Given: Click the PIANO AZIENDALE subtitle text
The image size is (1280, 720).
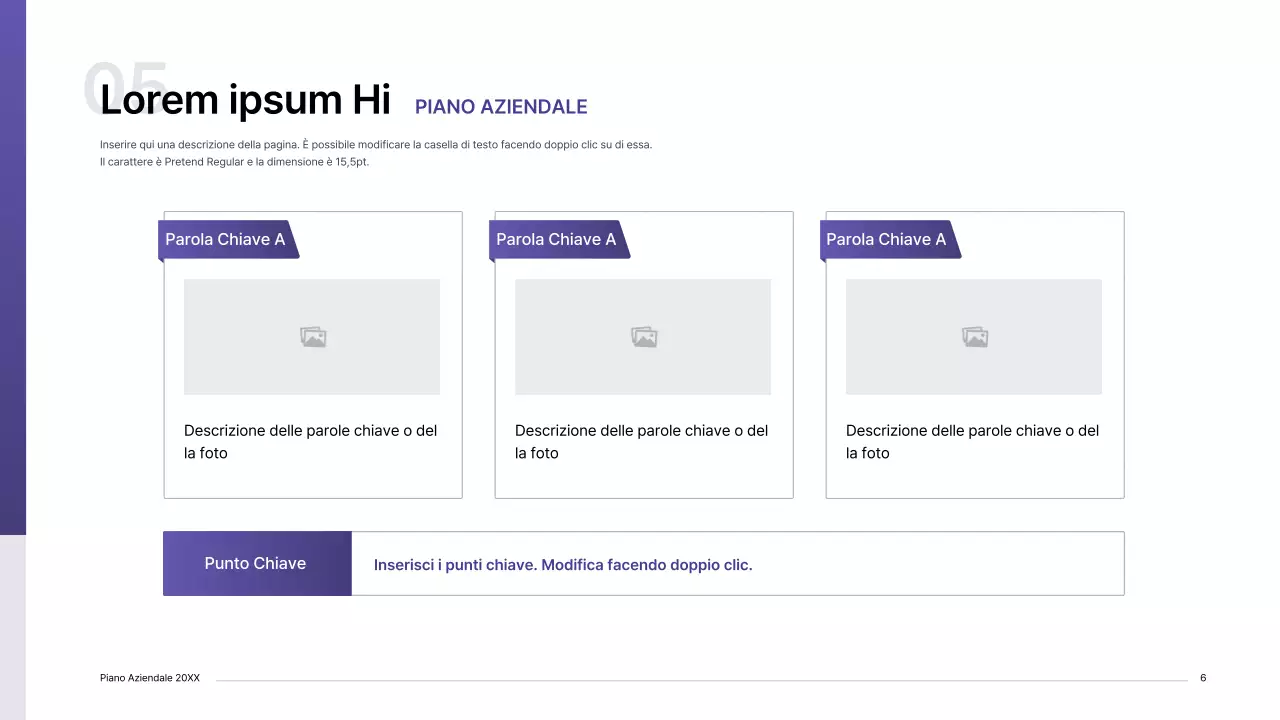Looking at the screenshot, I should point(501,107).
